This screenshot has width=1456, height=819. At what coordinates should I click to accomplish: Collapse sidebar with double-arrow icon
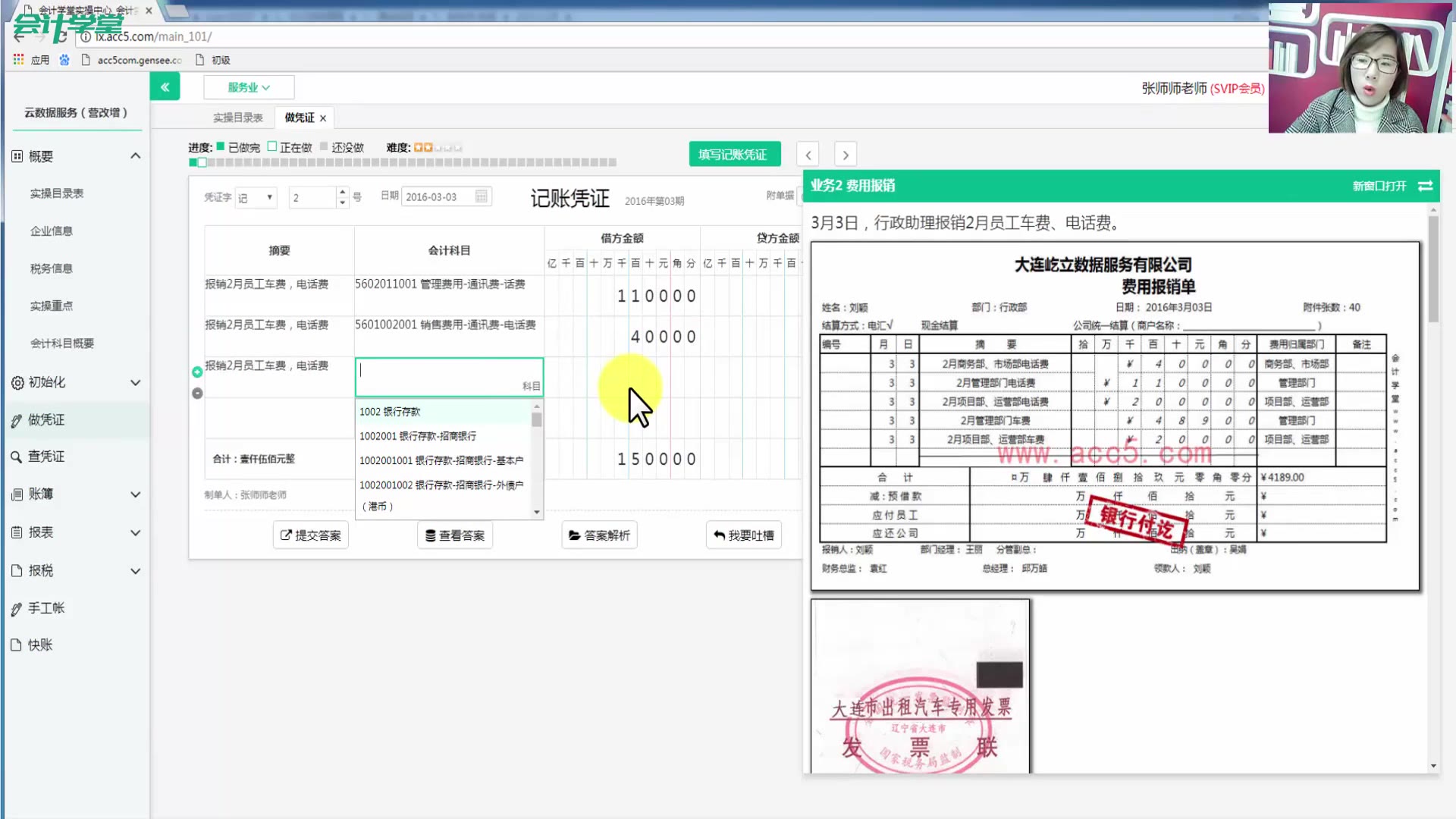[x=165, y=87]
